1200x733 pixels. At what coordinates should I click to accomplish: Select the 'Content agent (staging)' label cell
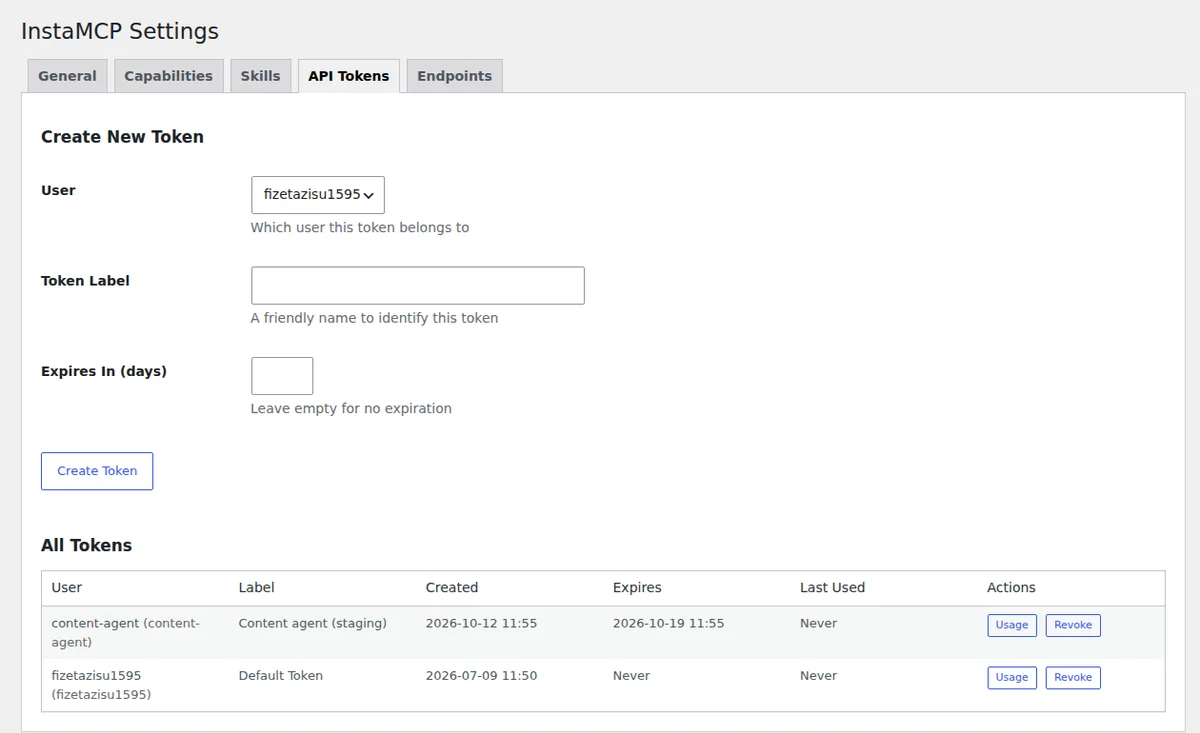click(x=312, y=623)
